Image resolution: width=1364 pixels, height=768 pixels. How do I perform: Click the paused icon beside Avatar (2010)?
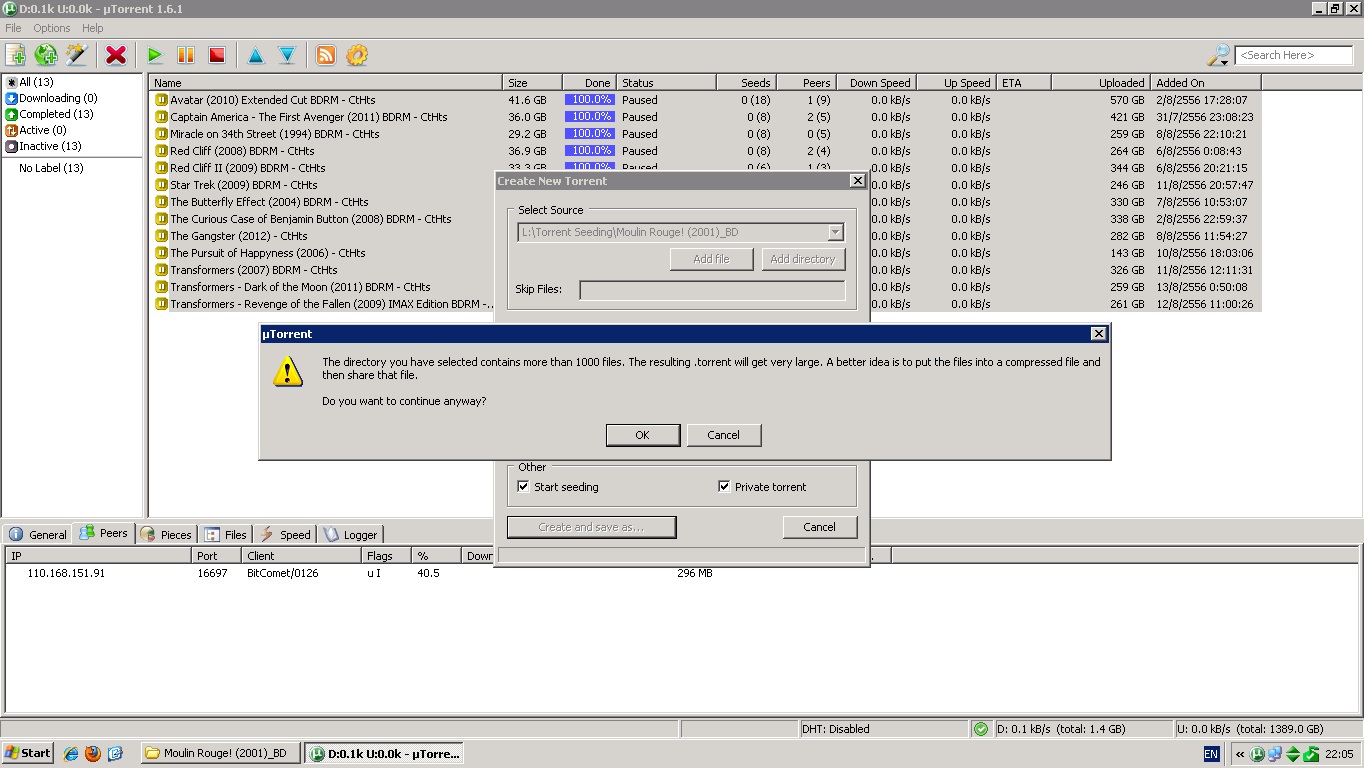coord(161,100)
